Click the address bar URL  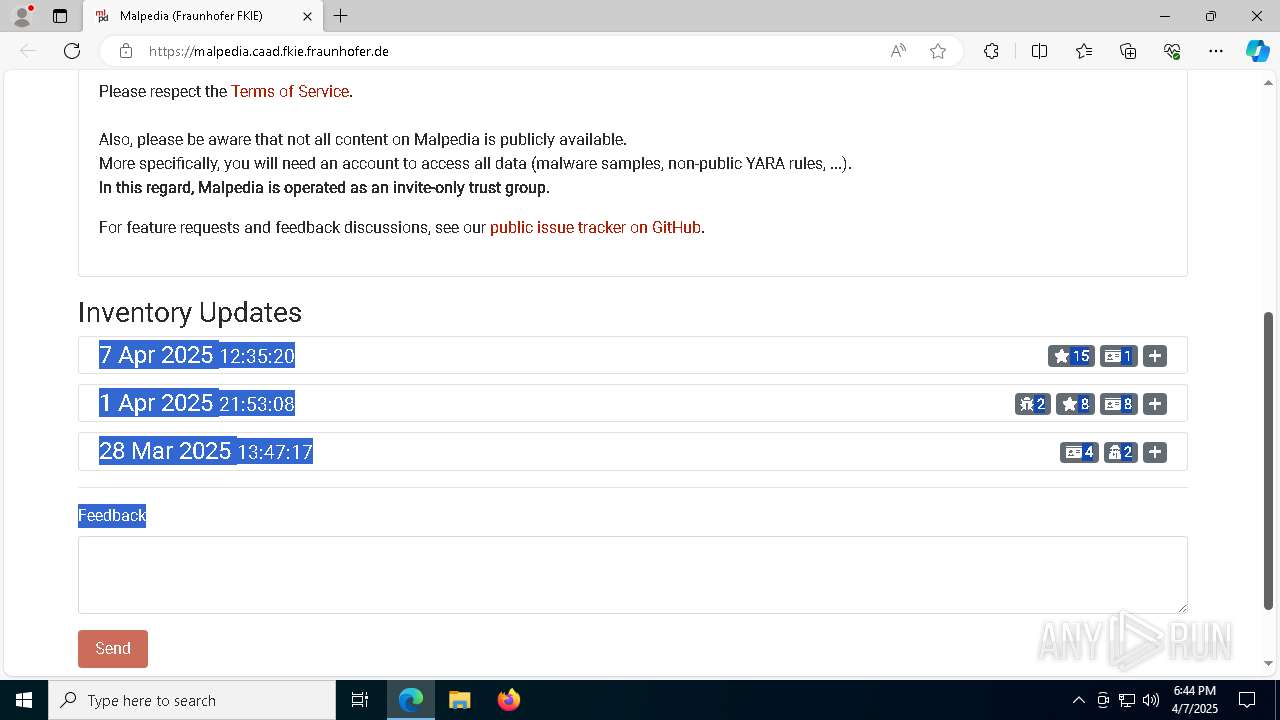coord(269,51)
